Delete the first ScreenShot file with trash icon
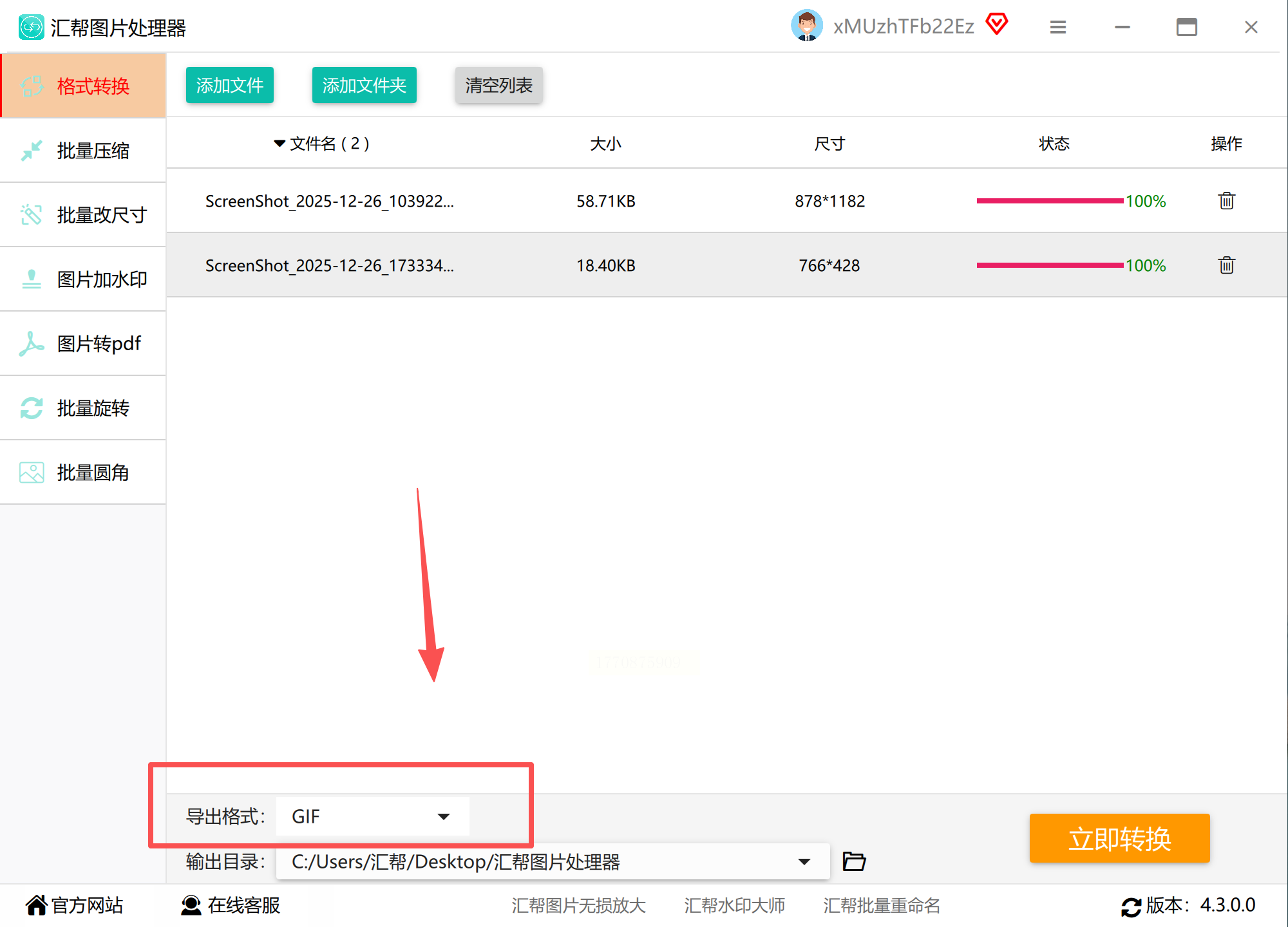The image size is (1288, 927). [x=1226, y=201]
